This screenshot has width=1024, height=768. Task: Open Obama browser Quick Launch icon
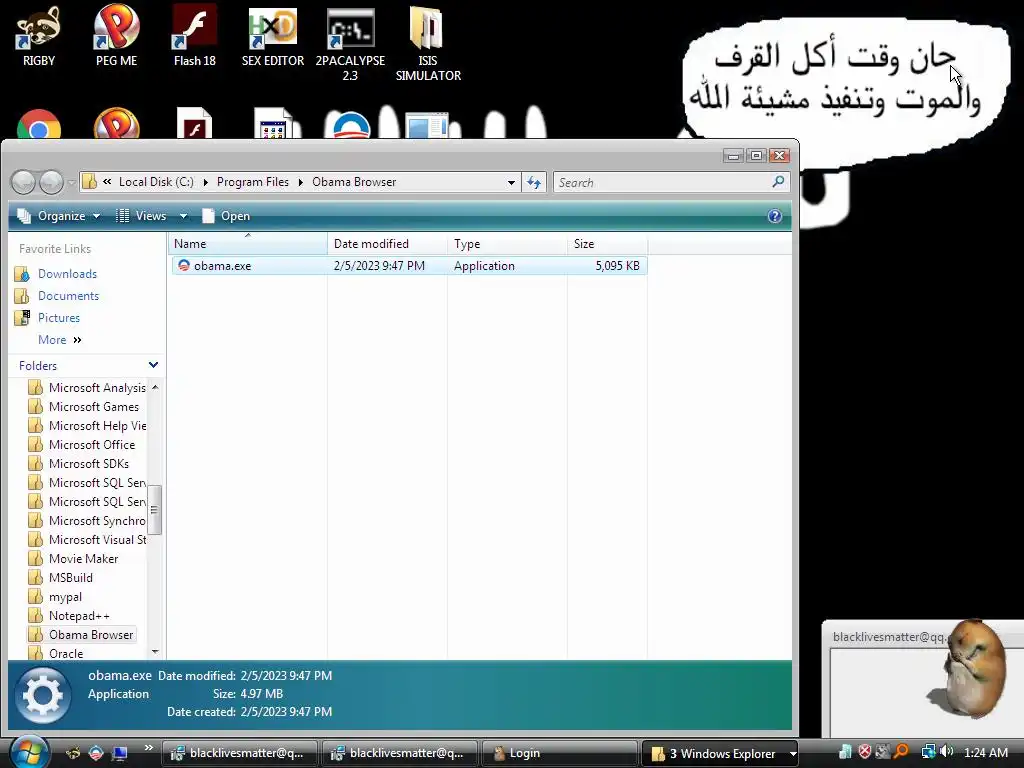[96, 753]
